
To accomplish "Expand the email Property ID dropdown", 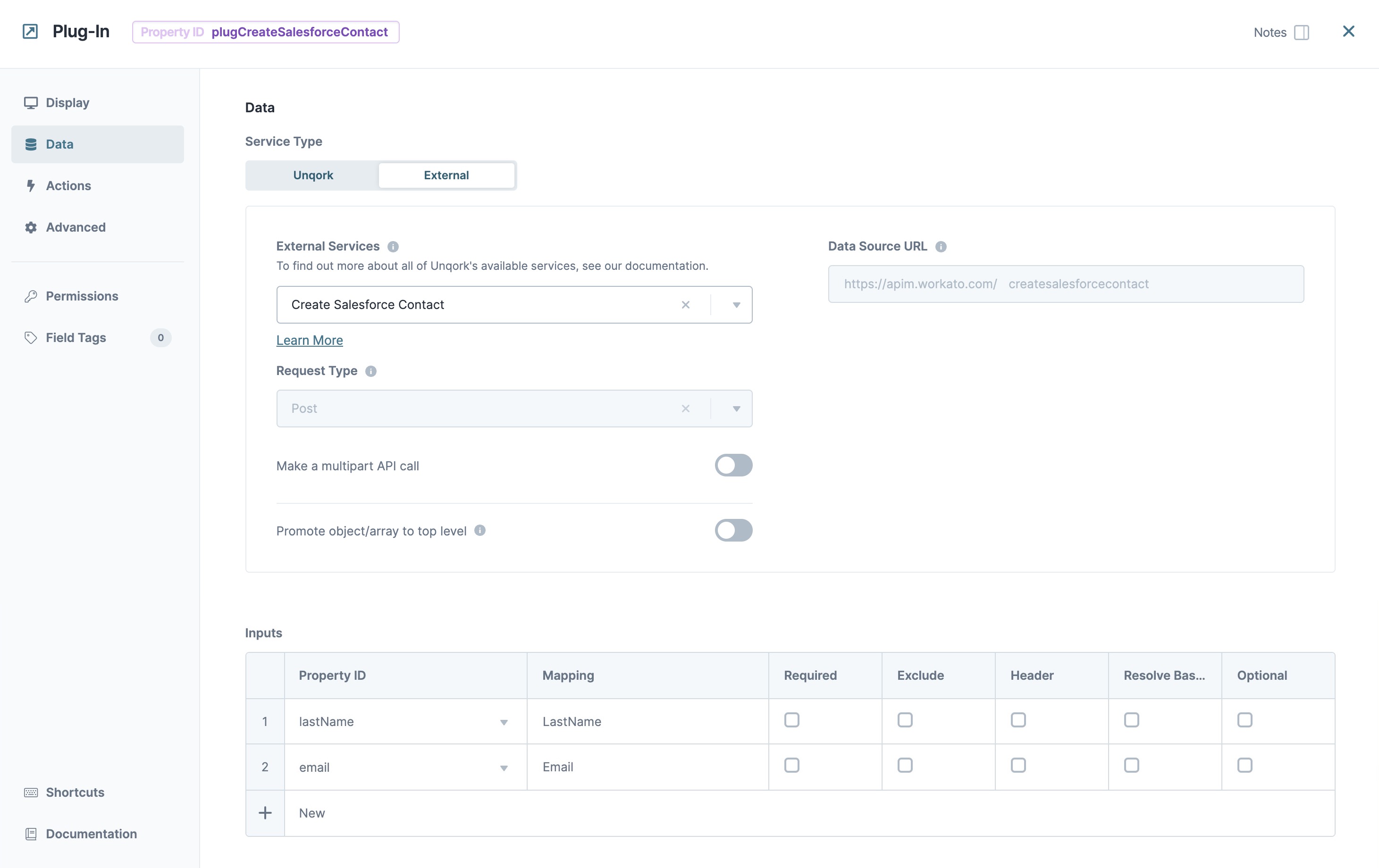I will 504,768.
